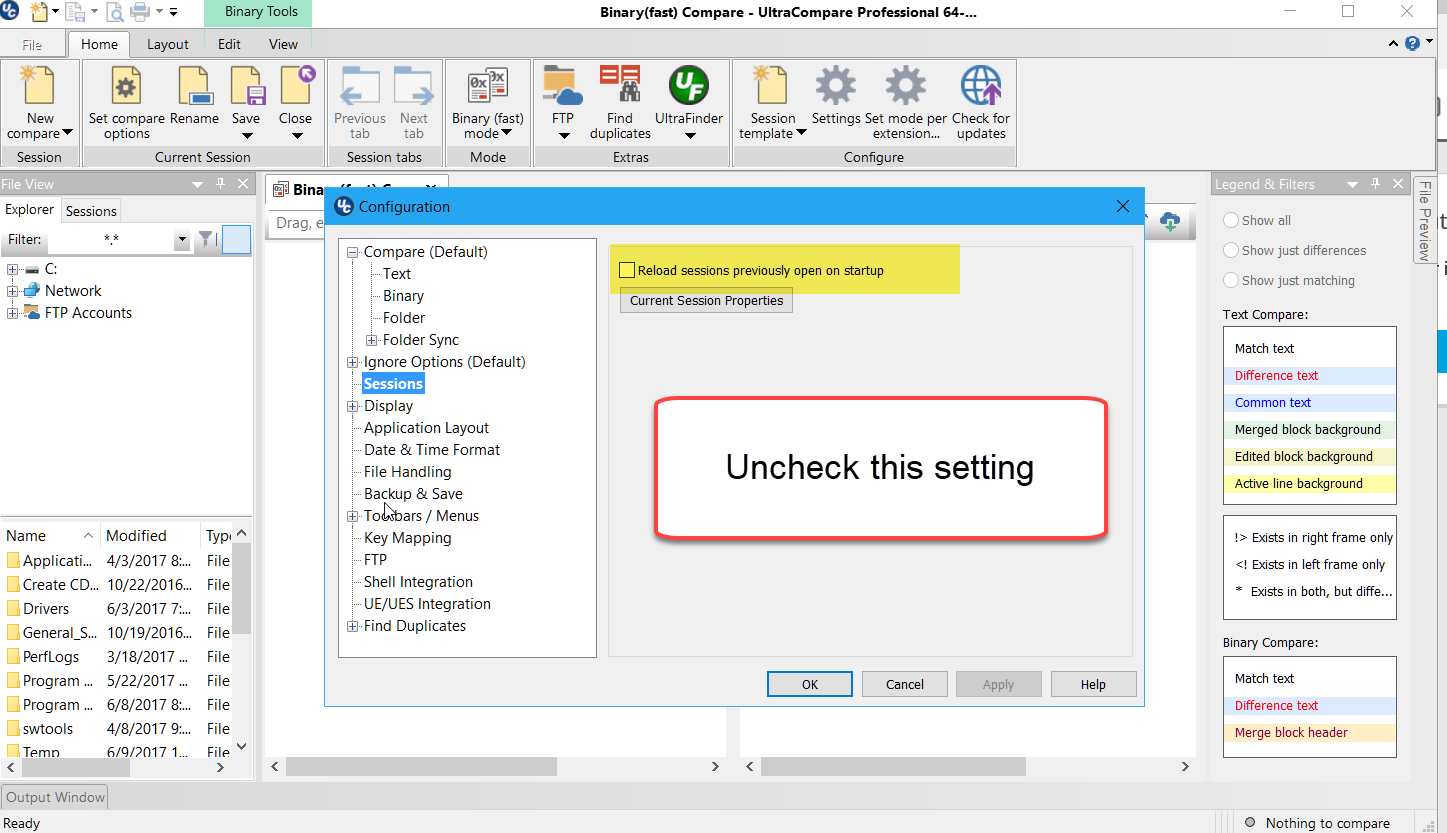Click the print icon in quick access toolbar
Viewport: 1447px width, 833px height.
(x=140, y=12)
